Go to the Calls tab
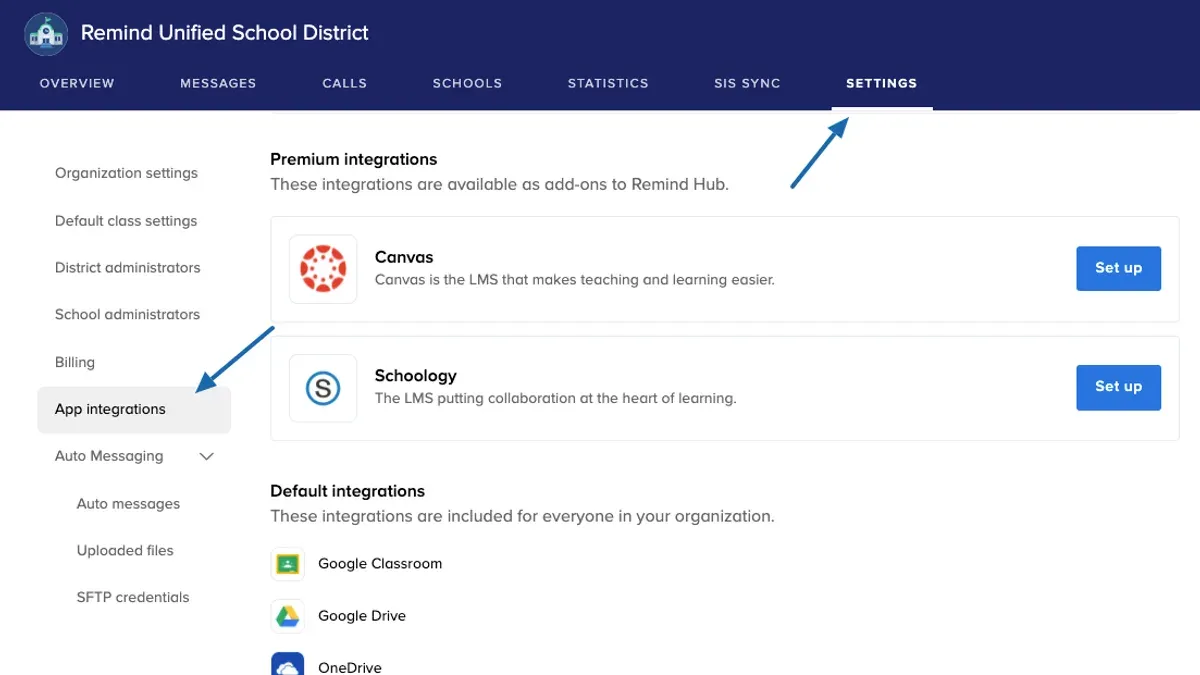Screen dimensions: 1200x675 click(x=345, y=83)
